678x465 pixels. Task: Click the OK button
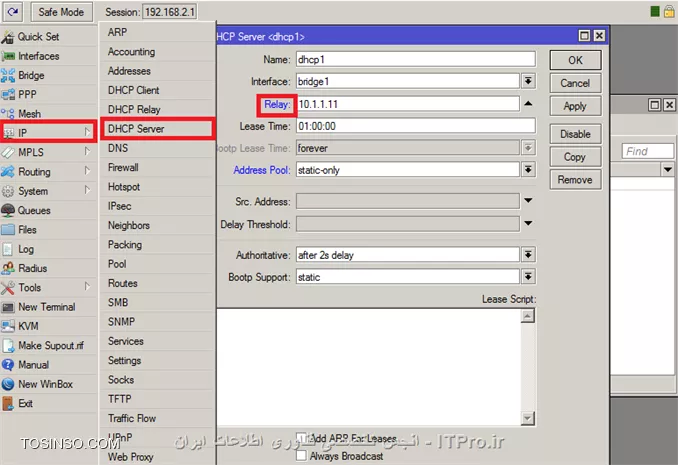[575, 60]
